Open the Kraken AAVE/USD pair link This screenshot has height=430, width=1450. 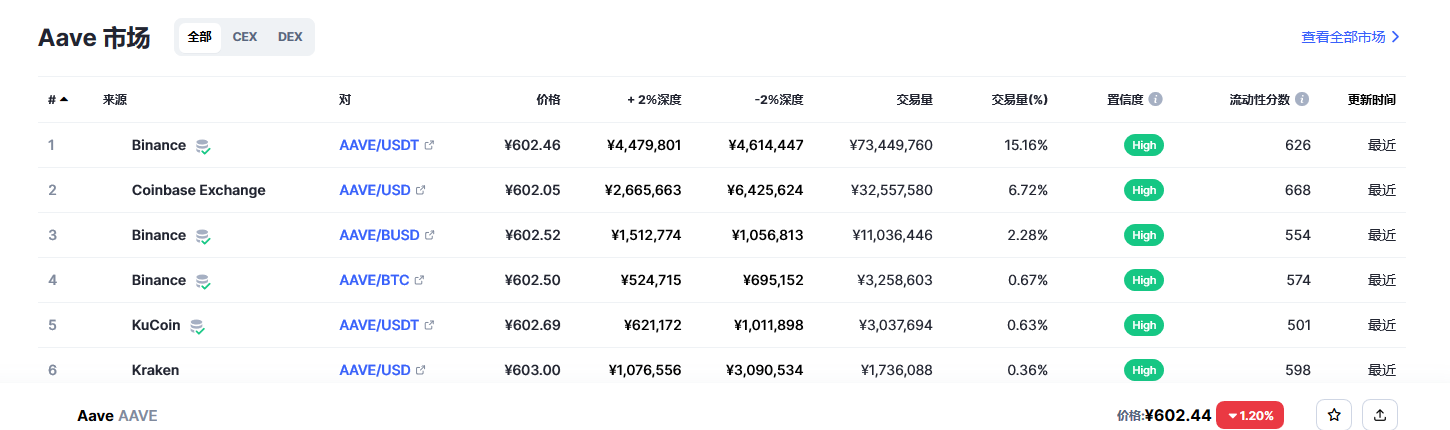(375, 370)
